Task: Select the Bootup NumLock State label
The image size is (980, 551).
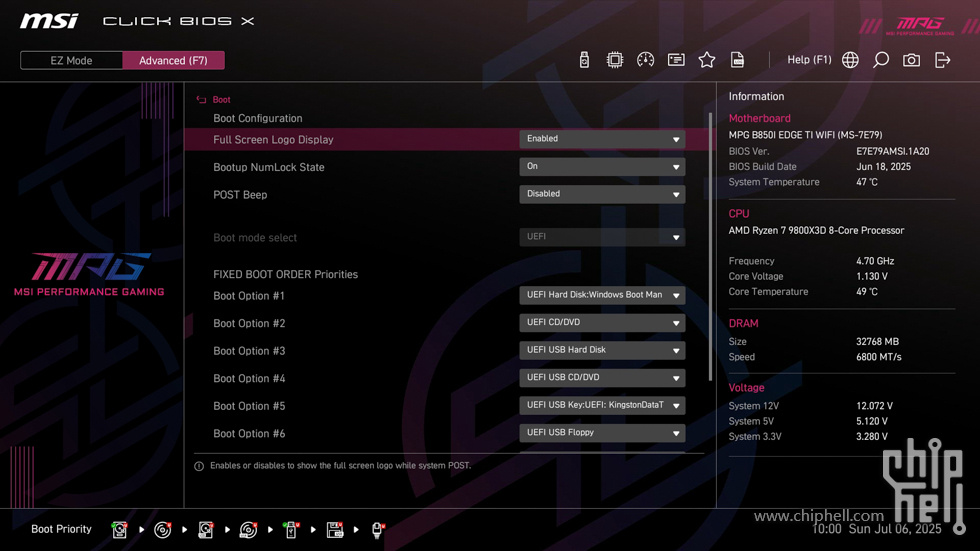Action: [x=269, y=167]
